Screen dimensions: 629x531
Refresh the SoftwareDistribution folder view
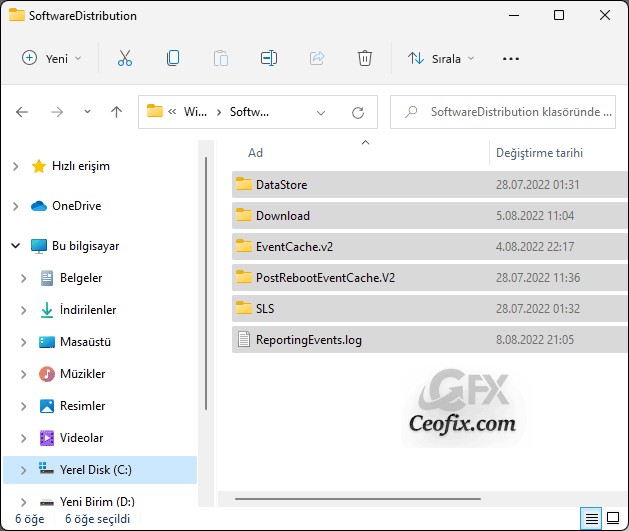click(x=358, y=113)
